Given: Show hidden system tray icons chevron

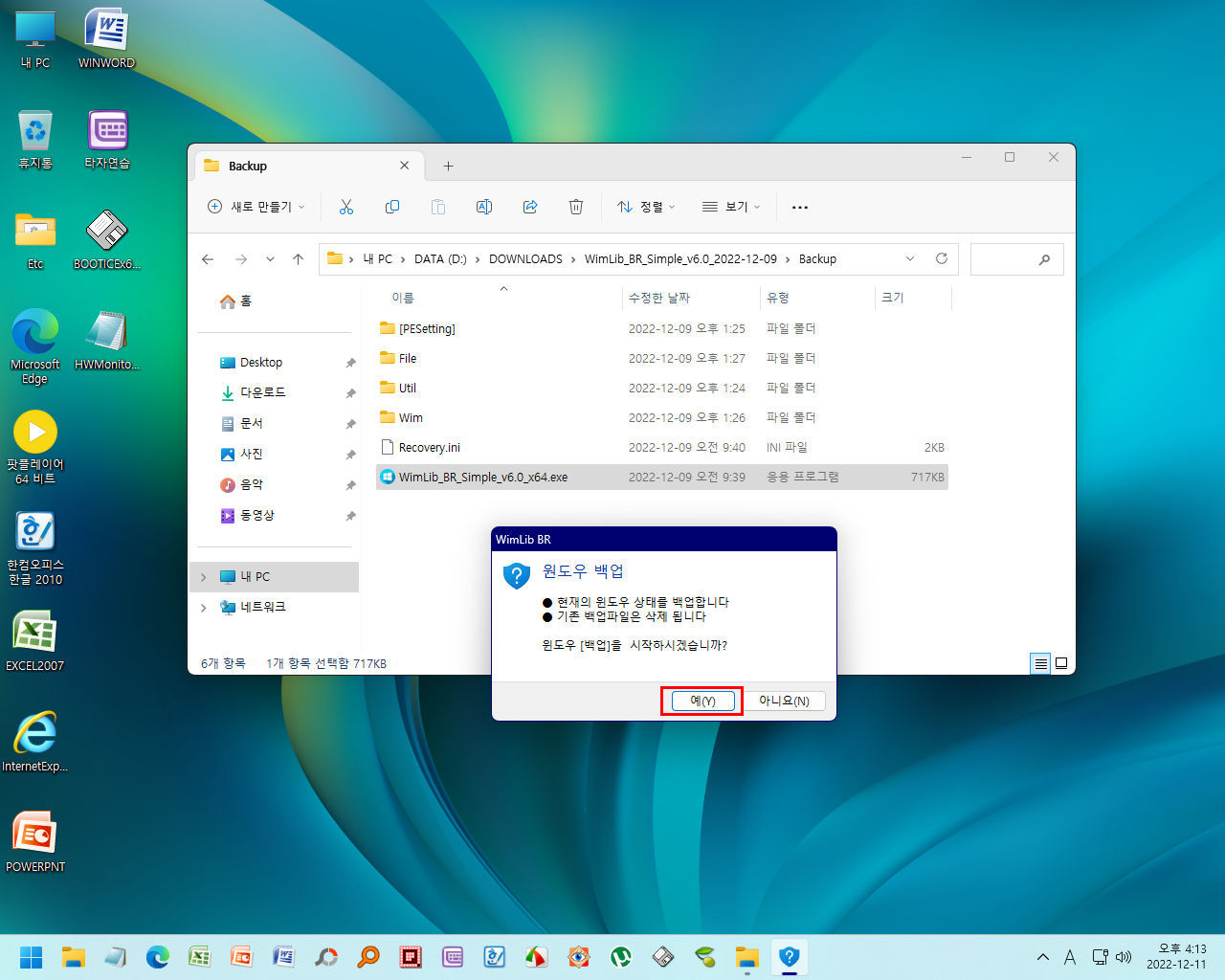Looking at the screenshot, I should point(1043,956).
